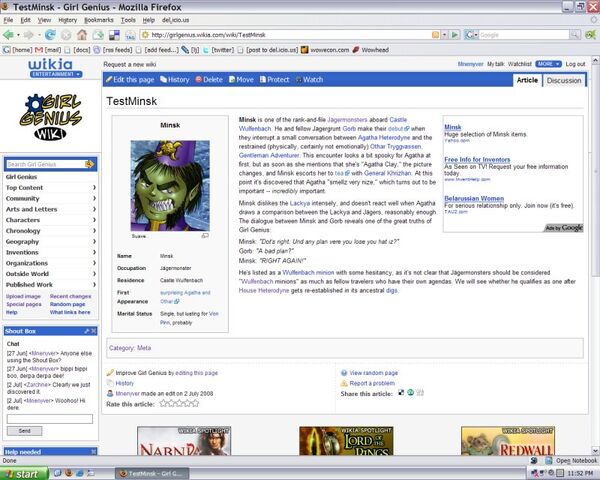Screen dimensions: 600x480
Task: Open the History menu in menu bar
Action: point(68,20)
